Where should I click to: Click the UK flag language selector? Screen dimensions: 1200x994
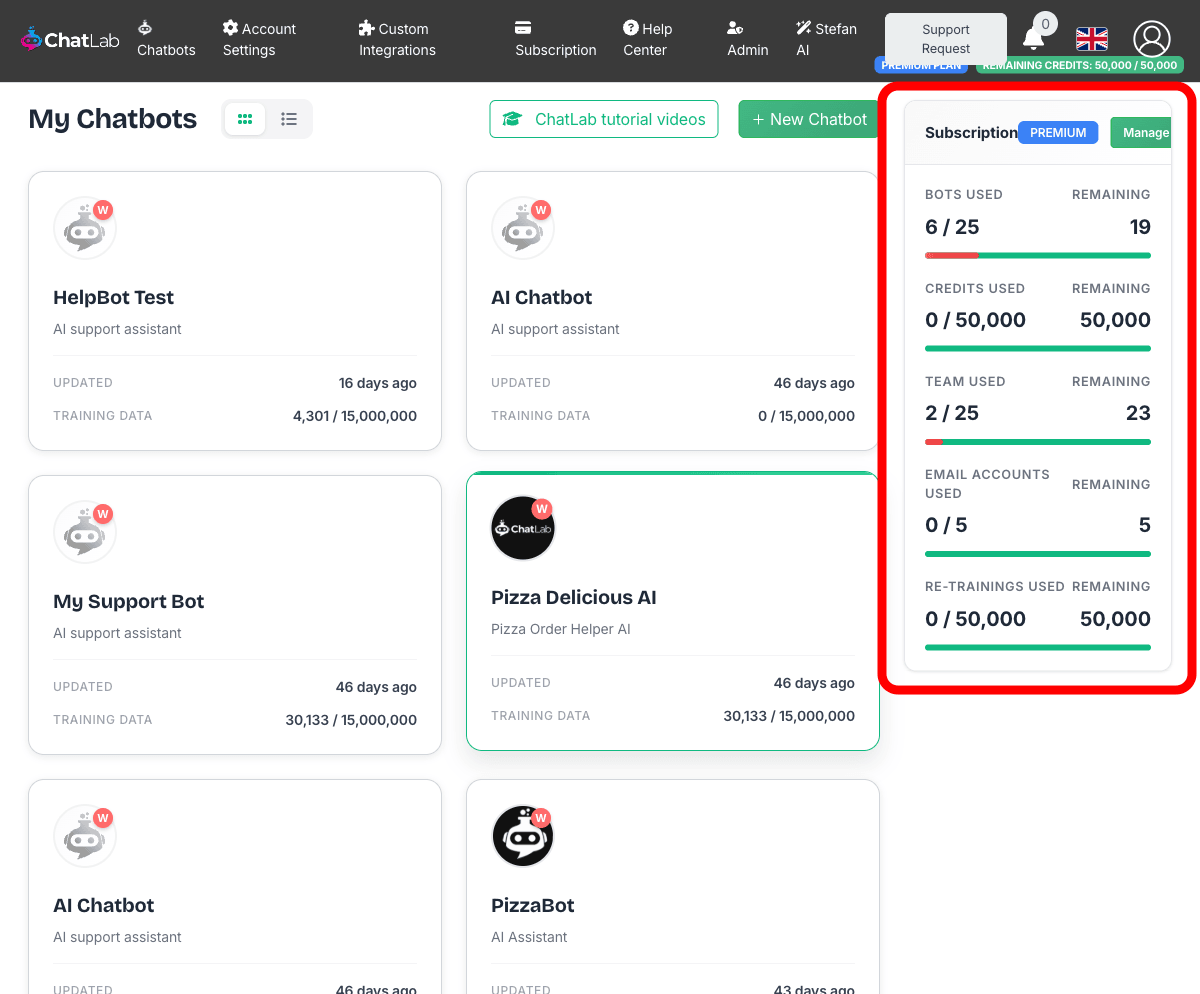[1091, 39]
